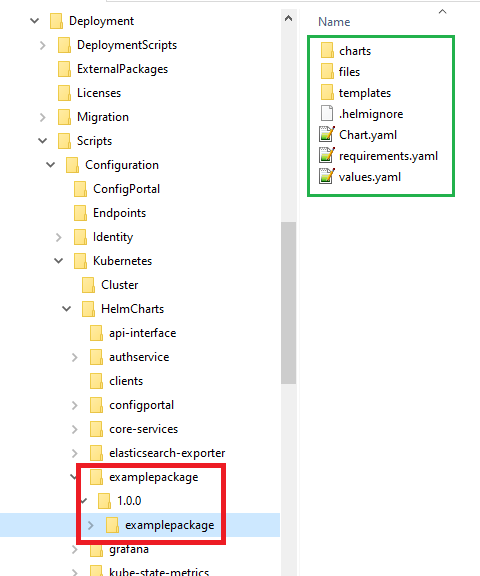Collapse the Deployment tree node
Viewport: 480px width, 576px height.
coord(35,21)
